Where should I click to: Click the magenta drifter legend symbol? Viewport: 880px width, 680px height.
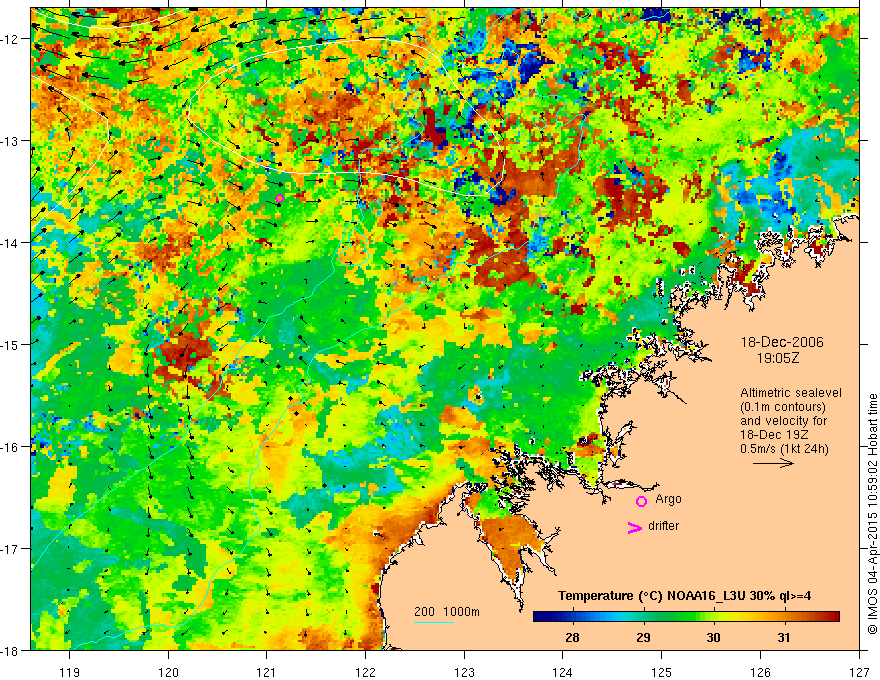point(635,527)
